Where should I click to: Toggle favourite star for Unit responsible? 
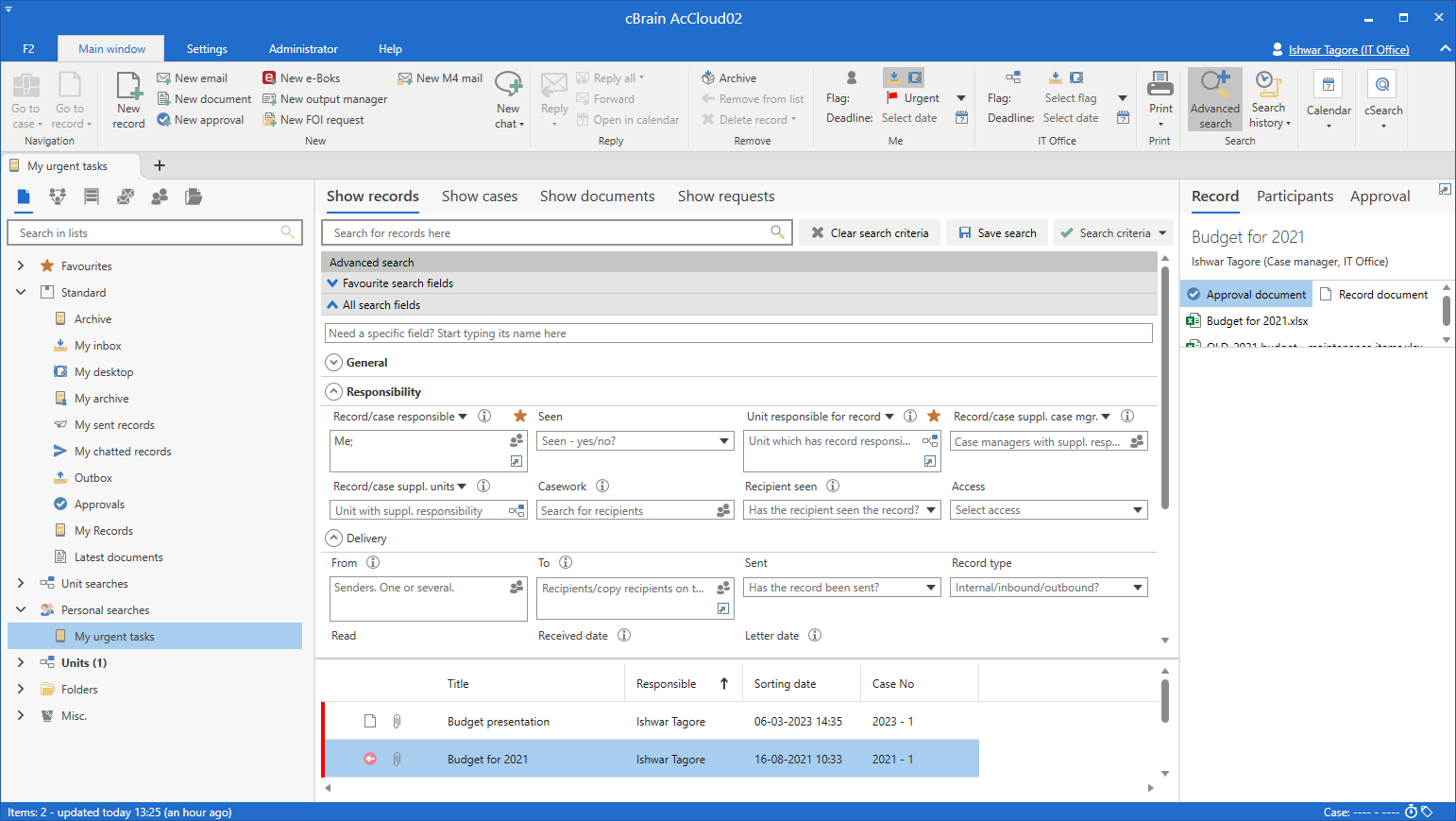point(934,417)
